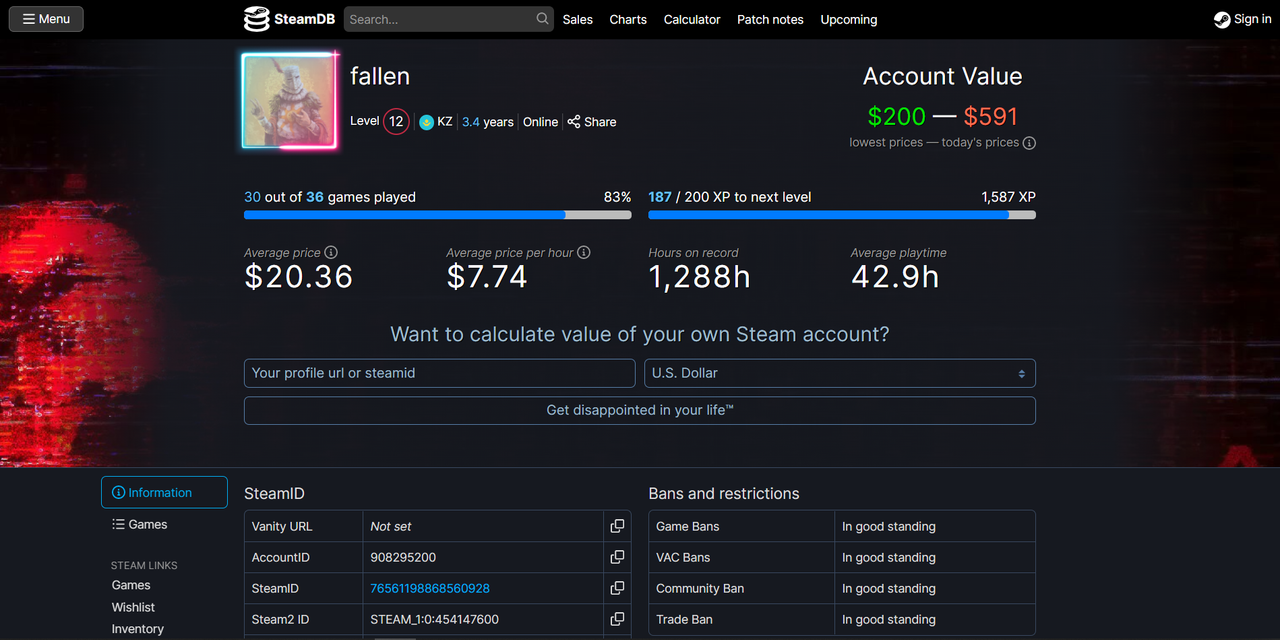This screenshot has height=640, width=1280.
Task: Open the Upcoming page
Action: 849,19
